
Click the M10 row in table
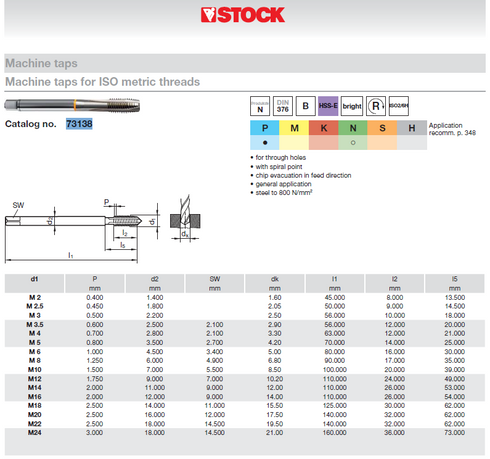(245, 369)
